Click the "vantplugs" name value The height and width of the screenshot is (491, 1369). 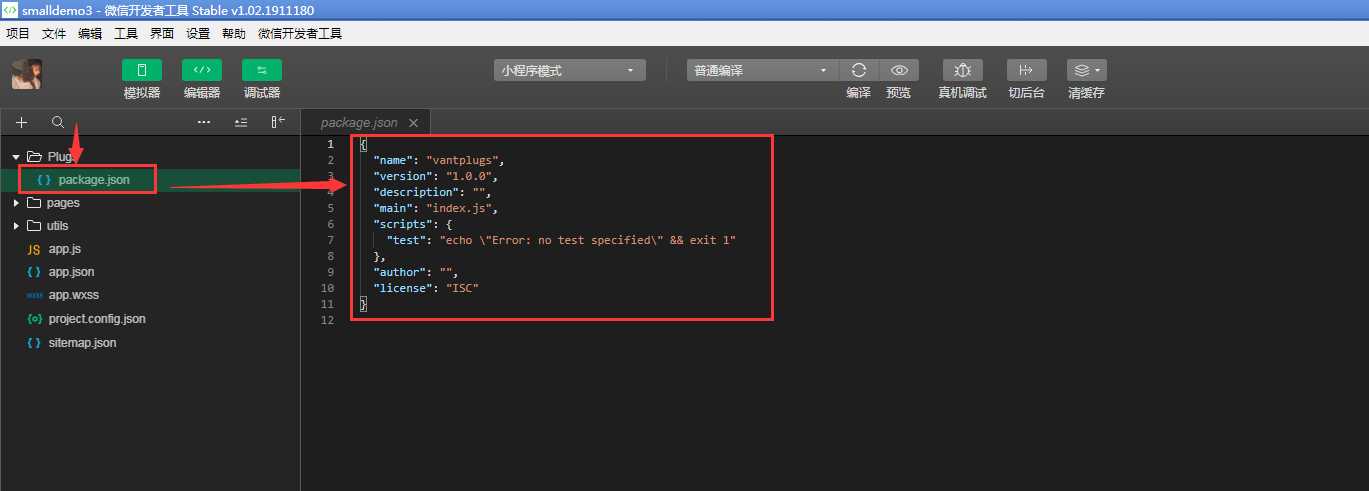[x=462, y=160]
